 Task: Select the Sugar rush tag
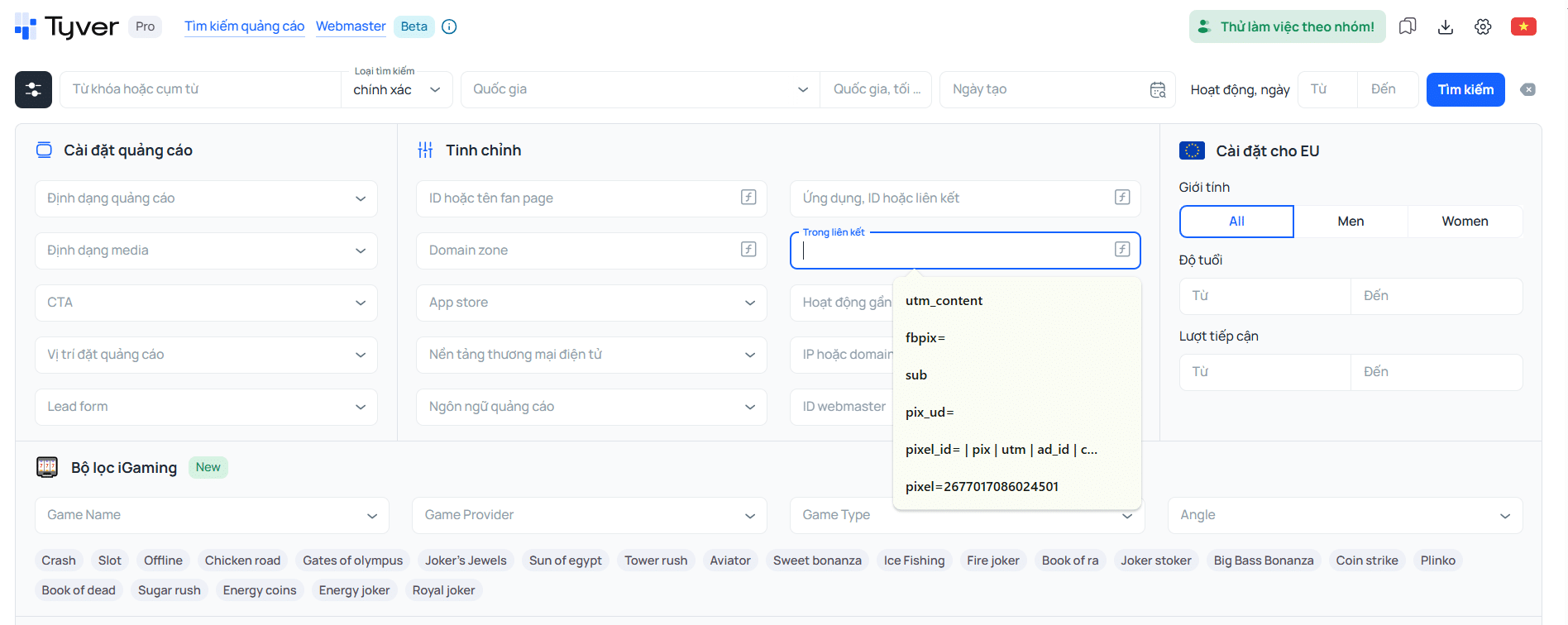point(170,590)
